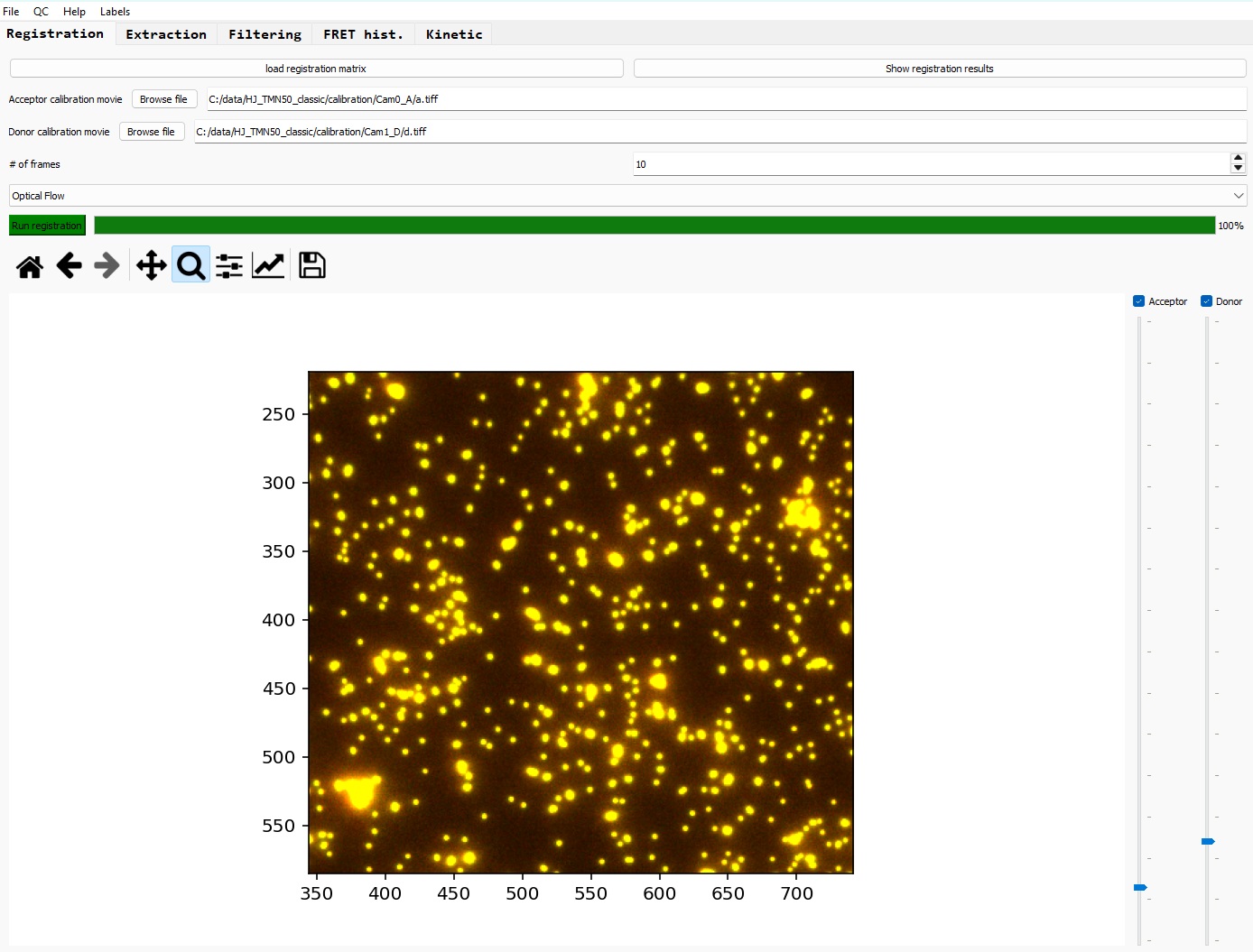Click the Run registration button
1253x952 pixels.
point(47,226)
